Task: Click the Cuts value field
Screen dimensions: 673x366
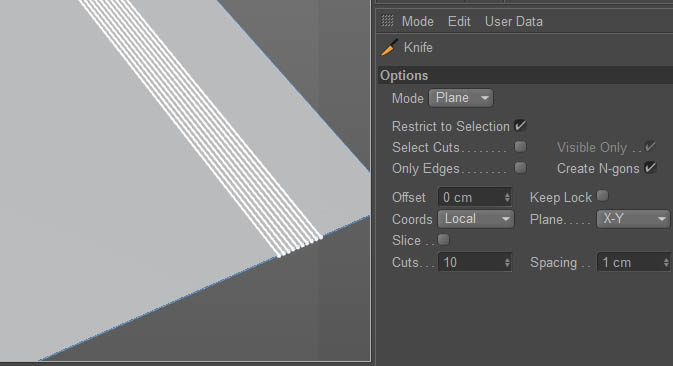Action: pyautogui.click(x=475, y=262)
